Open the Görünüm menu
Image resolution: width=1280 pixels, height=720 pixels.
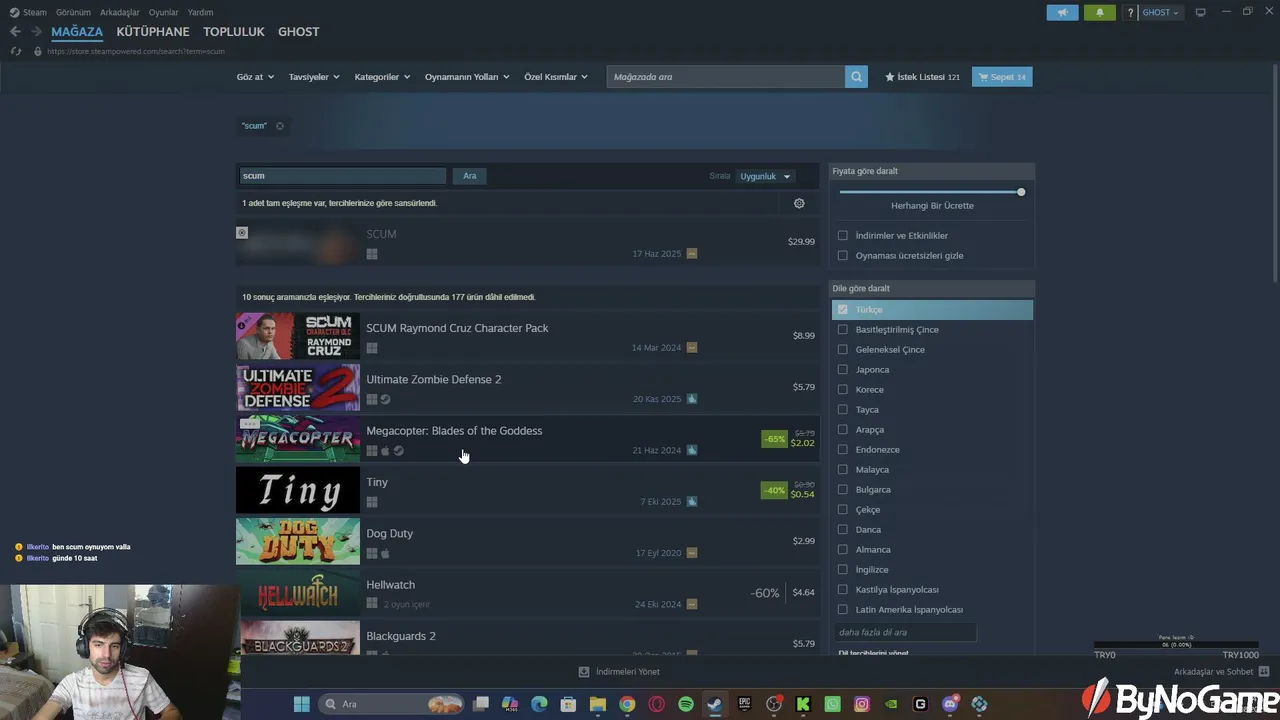point(73,12)
